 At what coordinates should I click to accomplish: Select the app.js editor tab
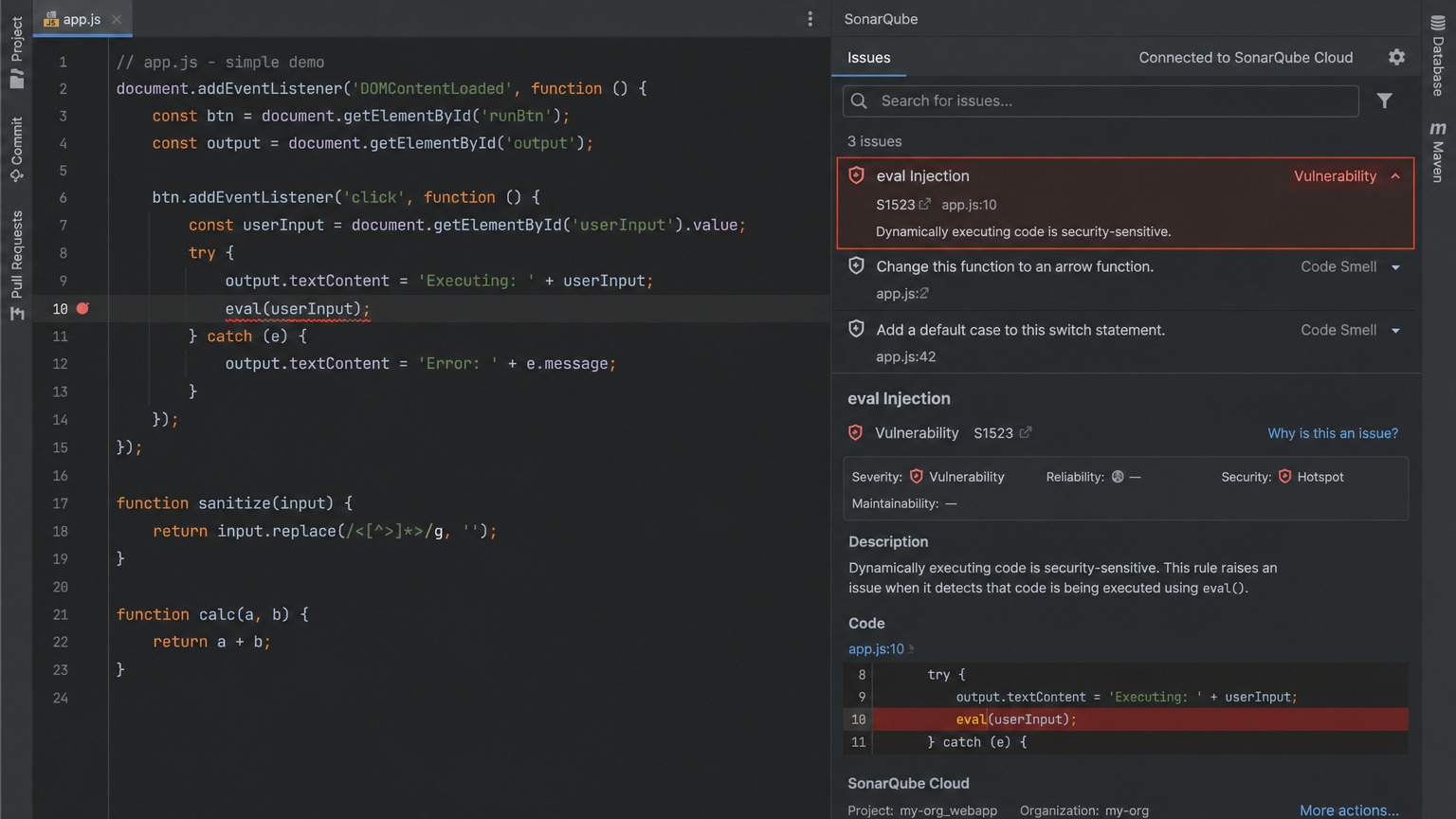(82, 19)
